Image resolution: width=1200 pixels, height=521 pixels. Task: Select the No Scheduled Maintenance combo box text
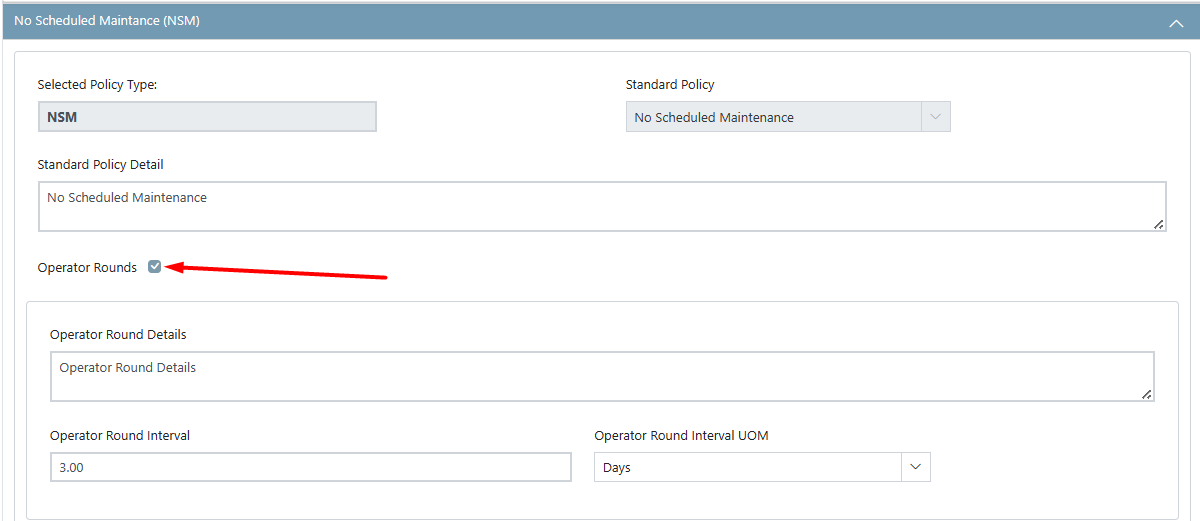714,117
